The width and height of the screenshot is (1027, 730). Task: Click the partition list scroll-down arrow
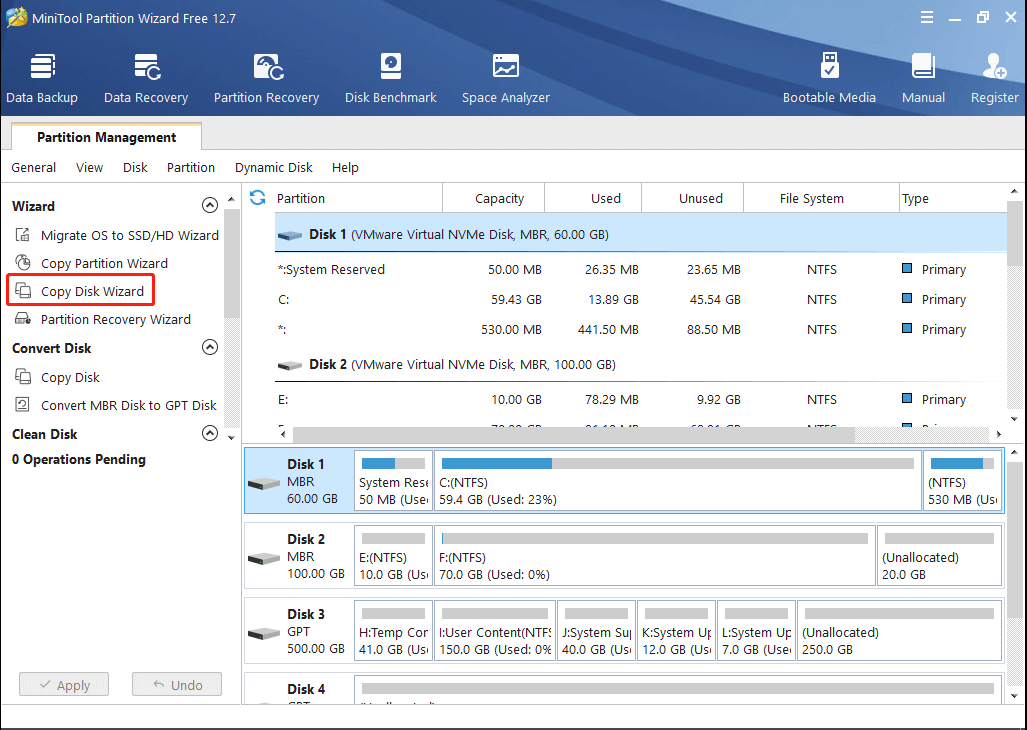pyautogui.click(x=1015, y=419)
